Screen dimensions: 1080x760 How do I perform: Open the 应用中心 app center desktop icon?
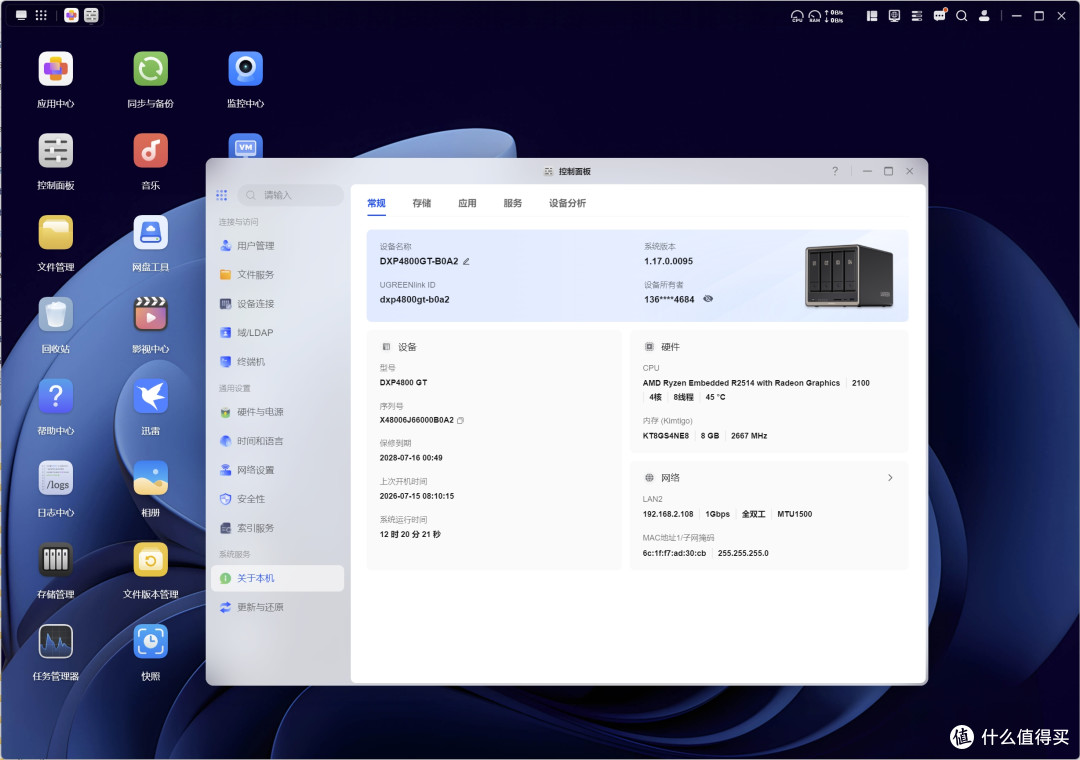[56, 69]
